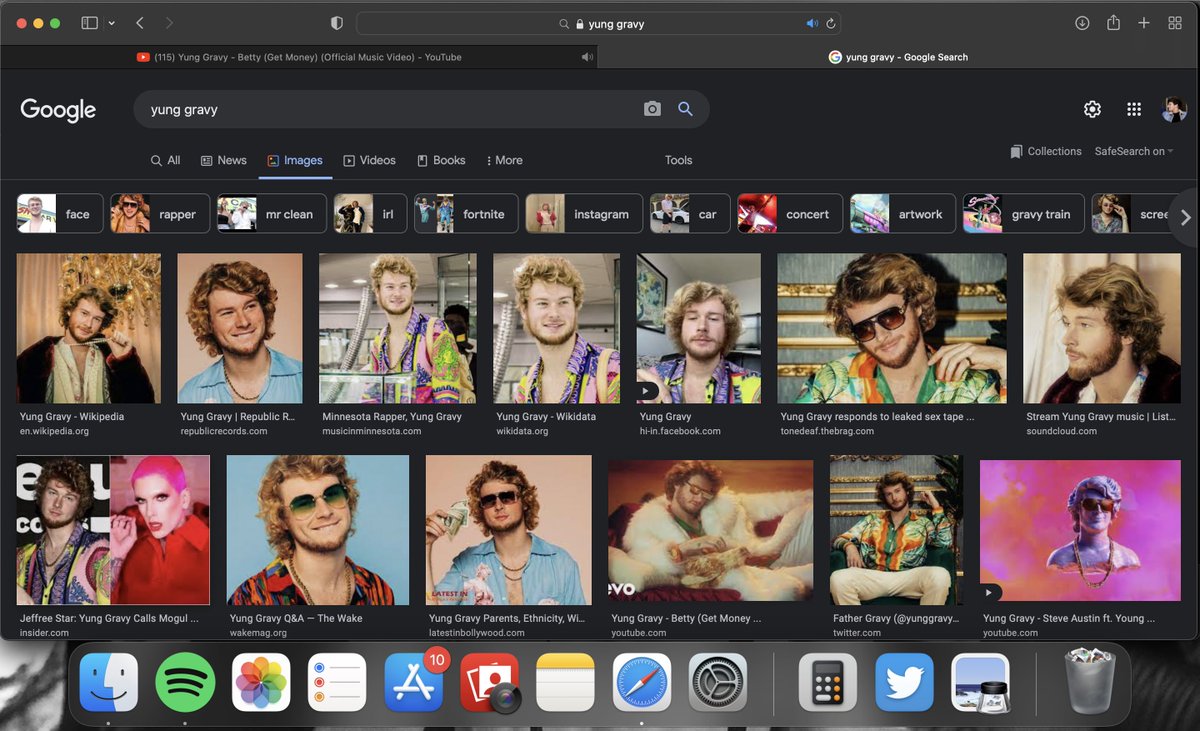
Task: Filter images by the face chip
Action: pos(60,214)
